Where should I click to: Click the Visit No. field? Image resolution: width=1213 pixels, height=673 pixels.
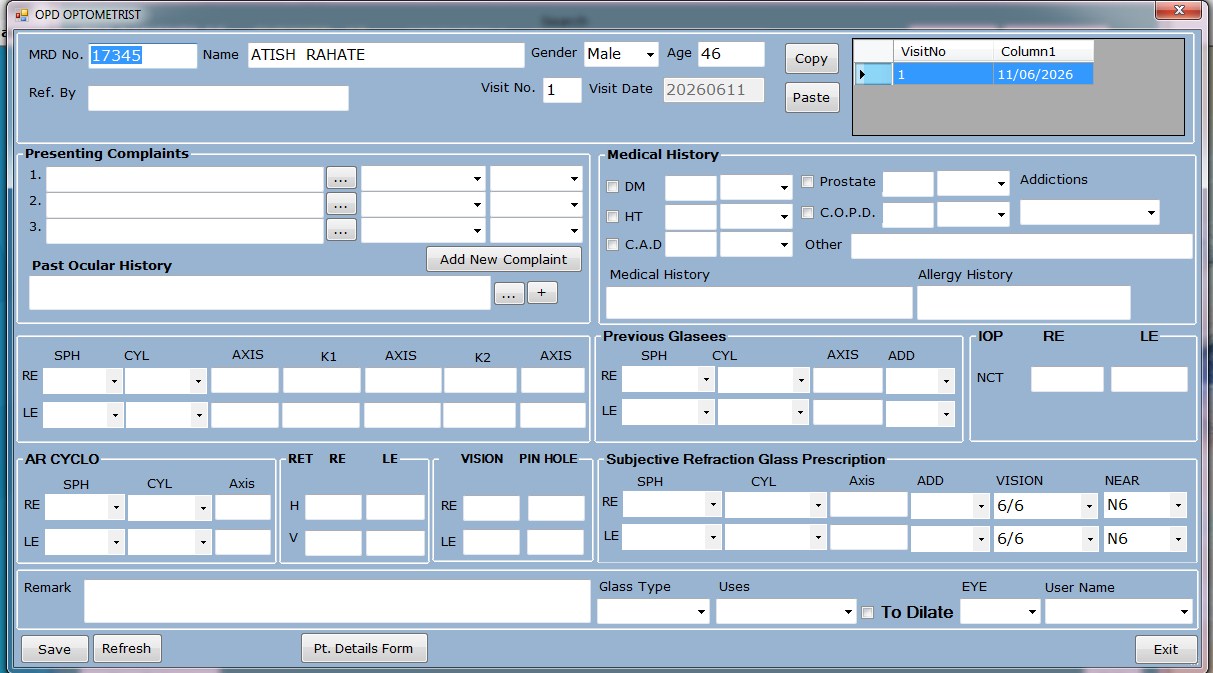562,90
